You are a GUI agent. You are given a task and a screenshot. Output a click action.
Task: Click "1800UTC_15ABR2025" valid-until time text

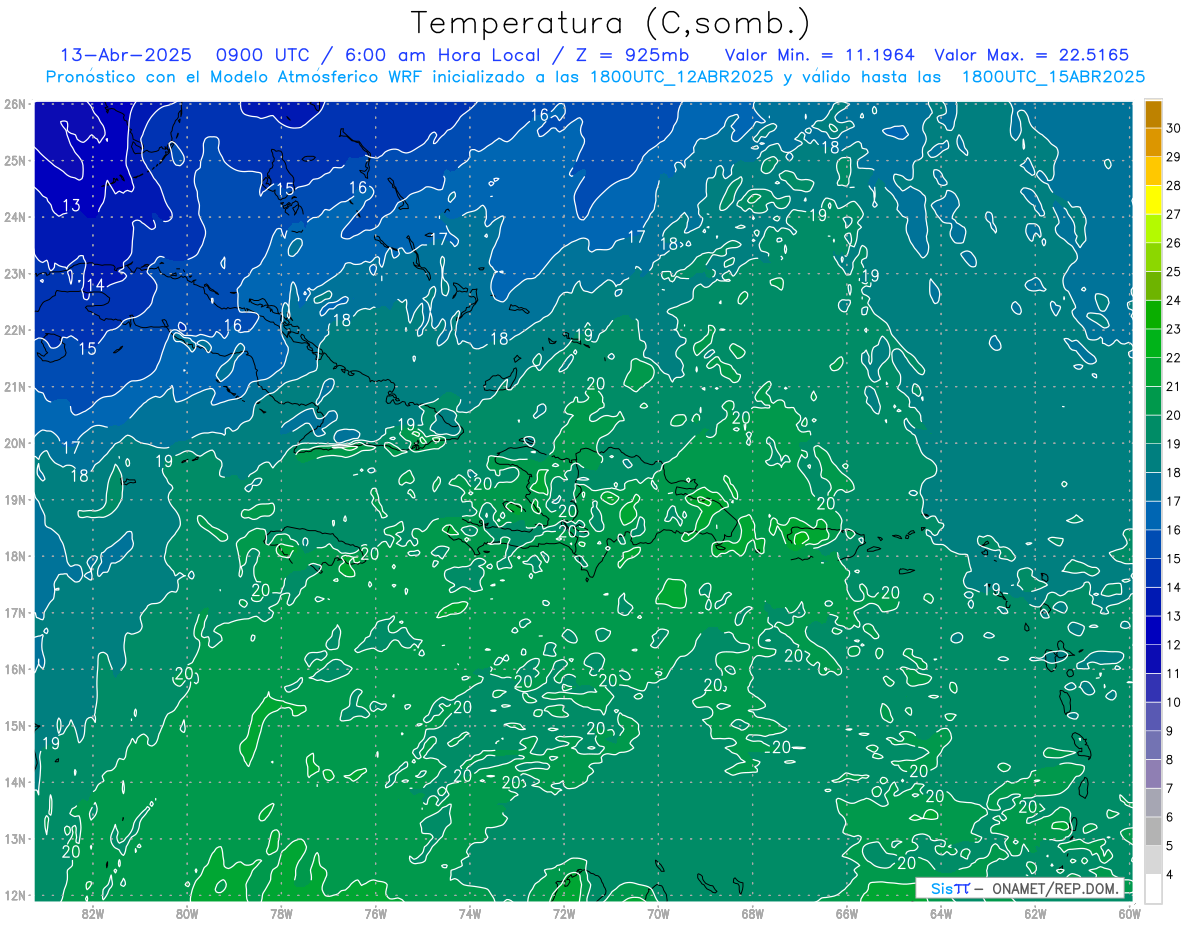1053,77
